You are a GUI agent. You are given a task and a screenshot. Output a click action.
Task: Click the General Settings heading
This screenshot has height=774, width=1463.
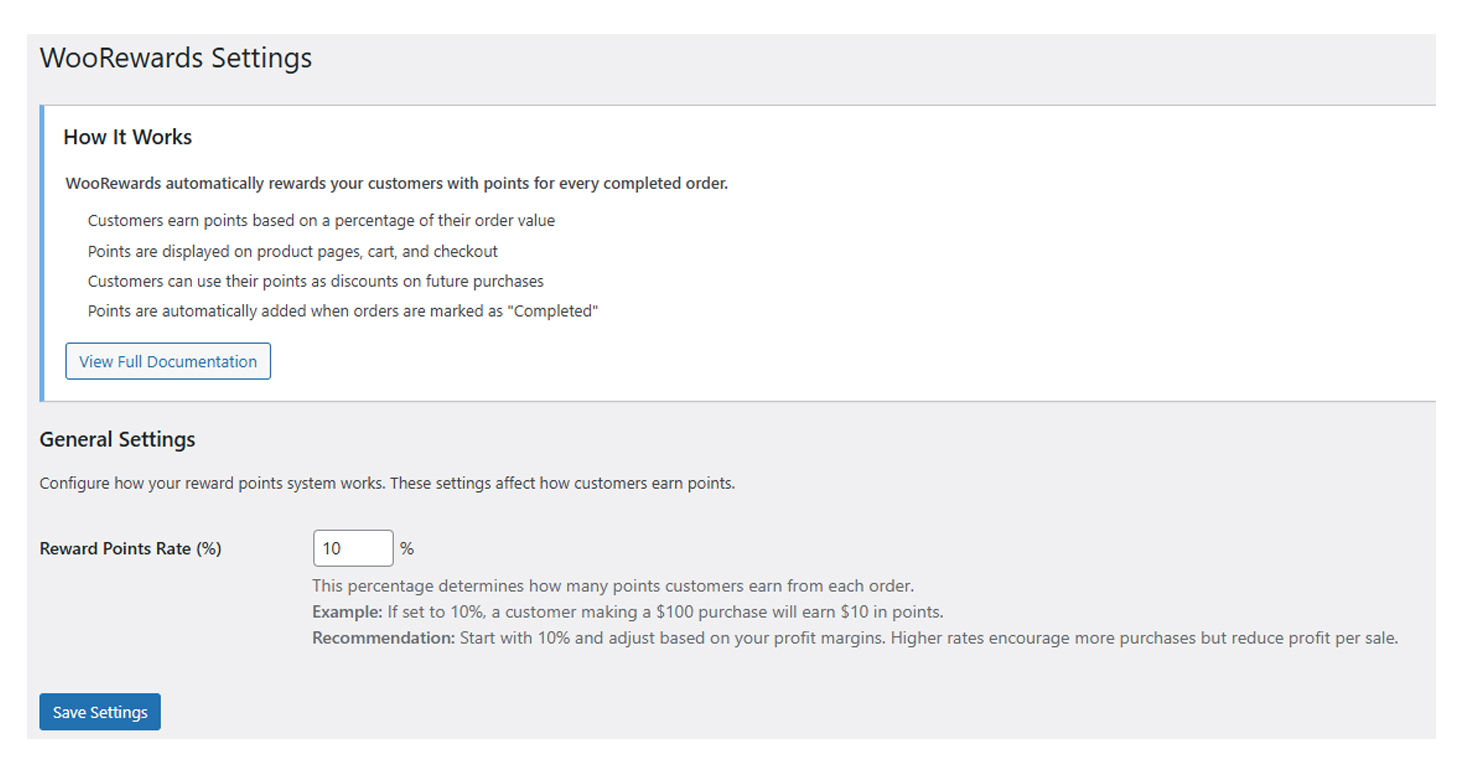pos(117,439)
